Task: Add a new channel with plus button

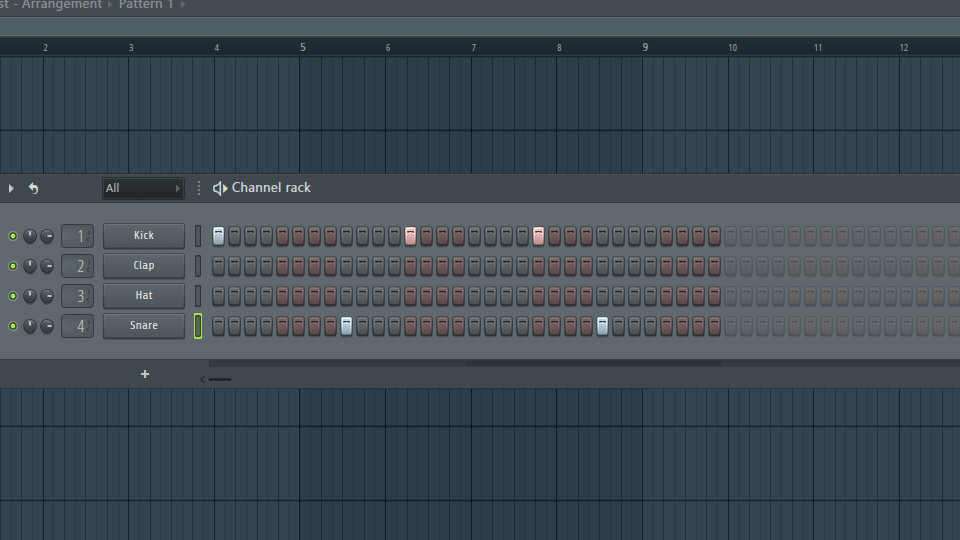Action: click(x=145, y=374)
